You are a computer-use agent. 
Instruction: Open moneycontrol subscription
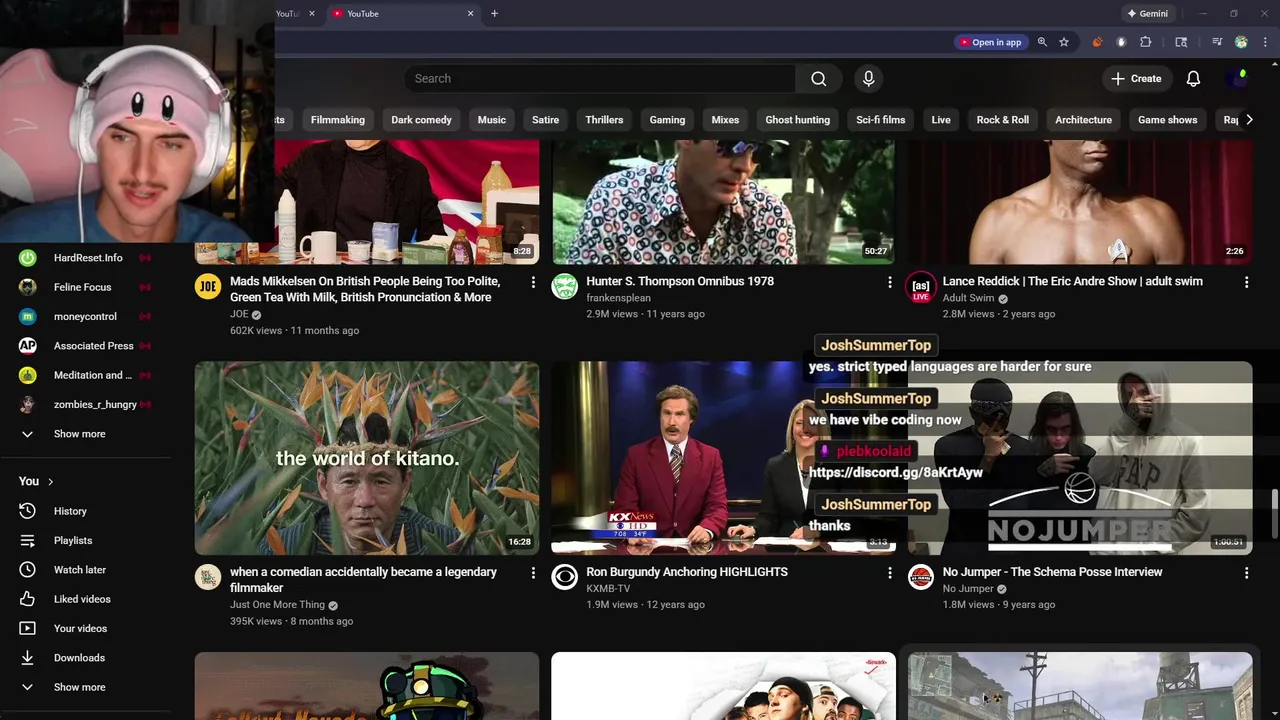85,316
